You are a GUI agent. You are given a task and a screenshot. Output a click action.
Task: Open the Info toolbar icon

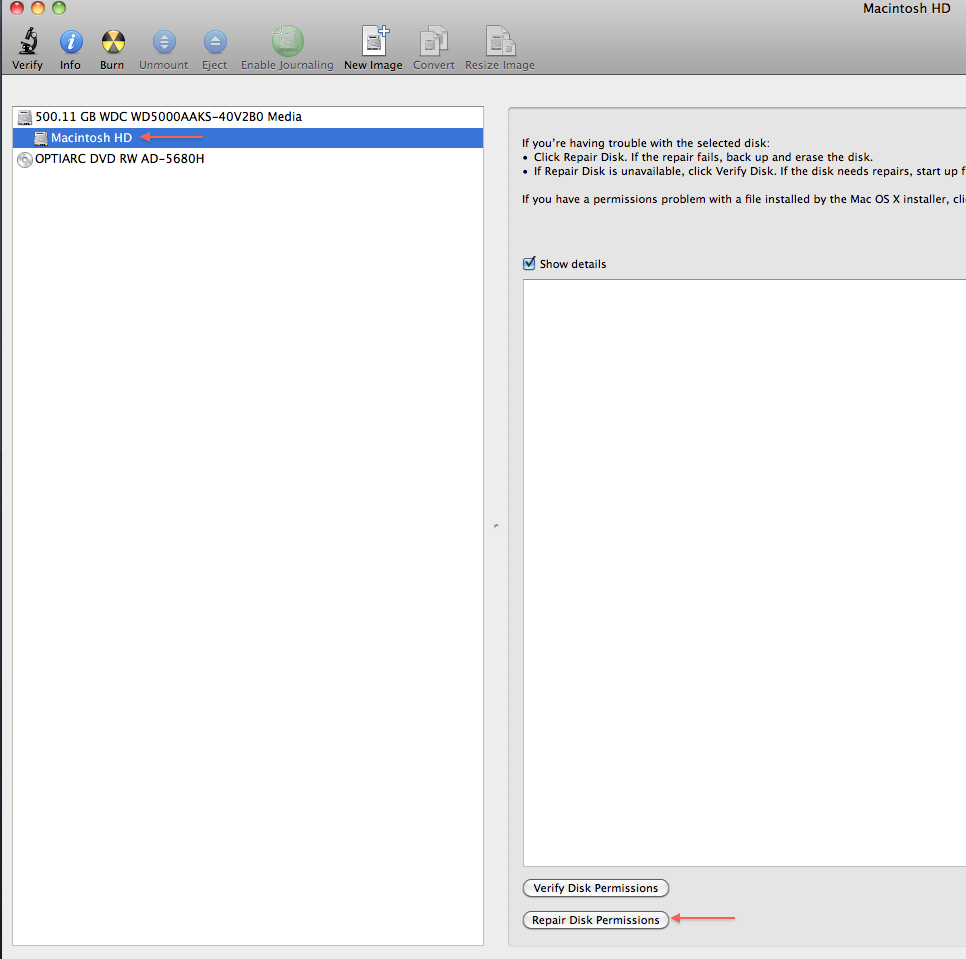[x=71, y=42]
